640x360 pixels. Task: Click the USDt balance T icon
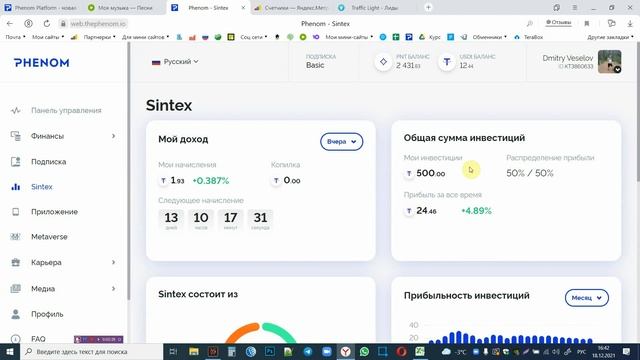pos(447,62)
